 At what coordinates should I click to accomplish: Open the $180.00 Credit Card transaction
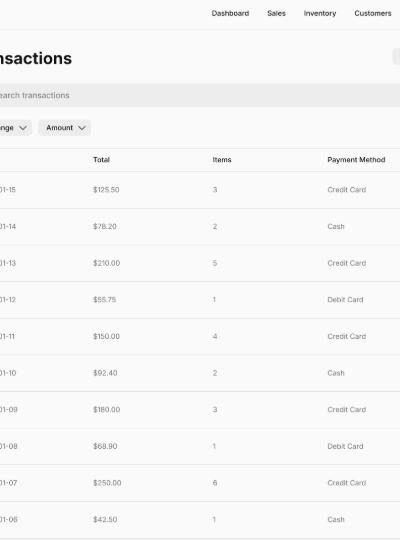200,410
